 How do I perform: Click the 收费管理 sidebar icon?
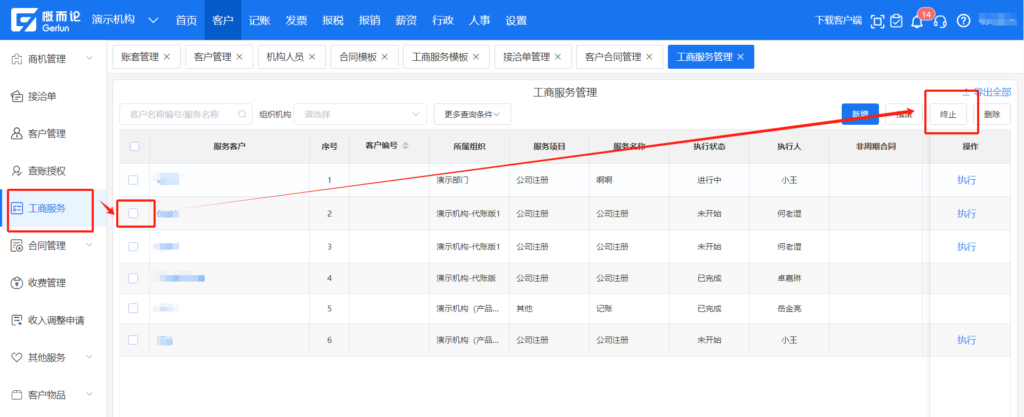(18, 283)
